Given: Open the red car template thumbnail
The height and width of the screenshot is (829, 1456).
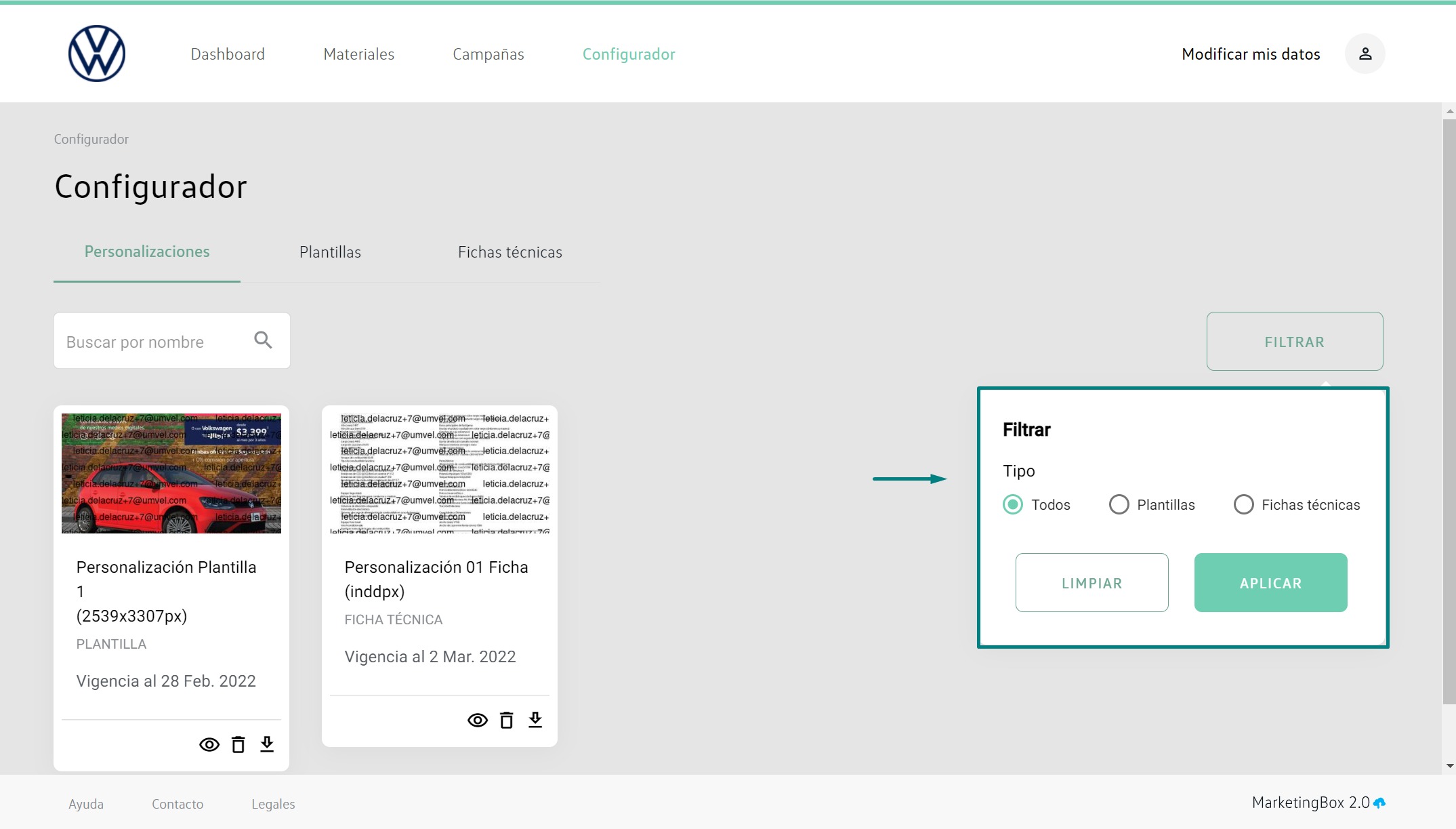Looking at the screenshot, I should pyautogui.click(x=171, y=473).
